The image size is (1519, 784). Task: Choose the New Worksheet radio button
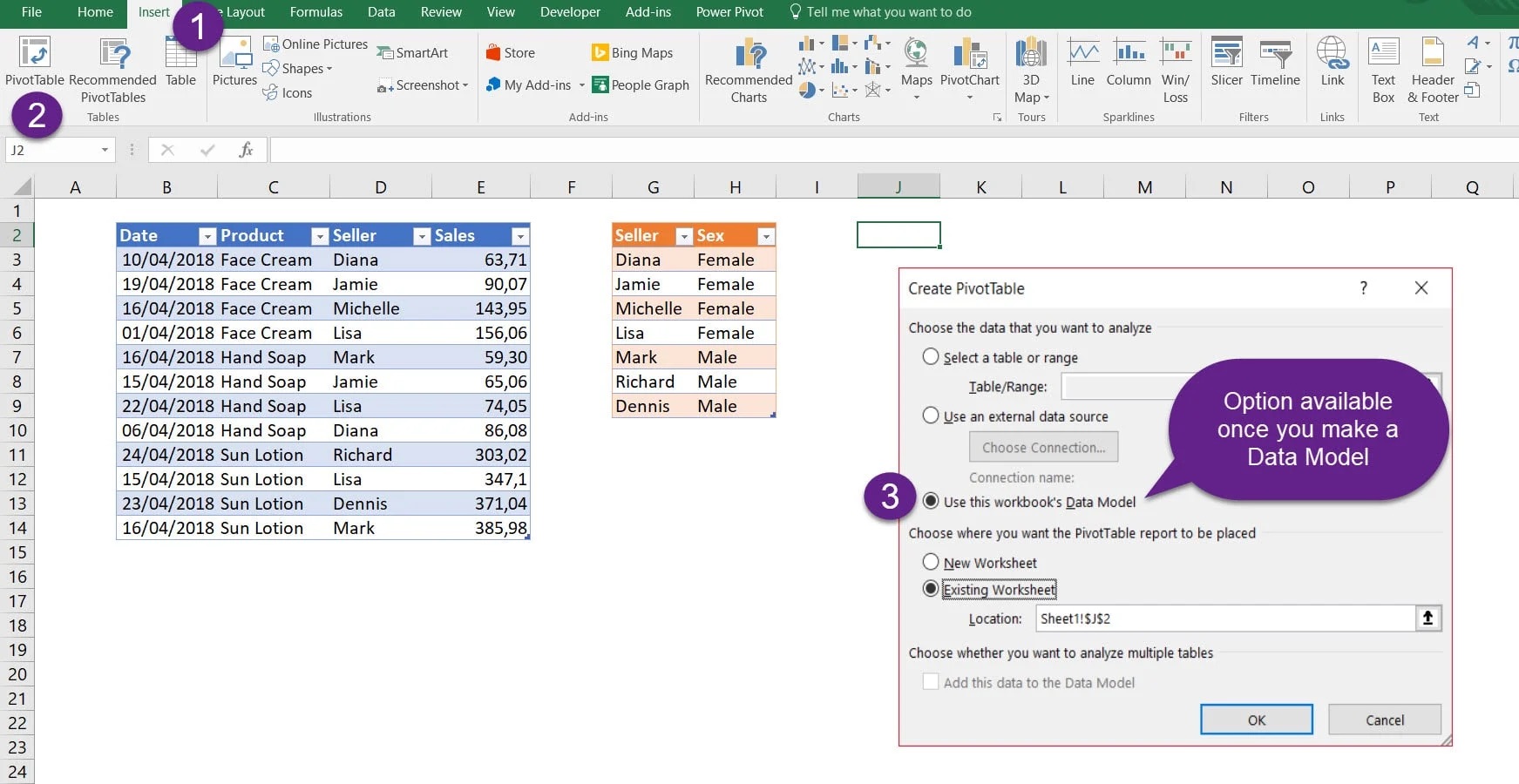click(931, 563)
